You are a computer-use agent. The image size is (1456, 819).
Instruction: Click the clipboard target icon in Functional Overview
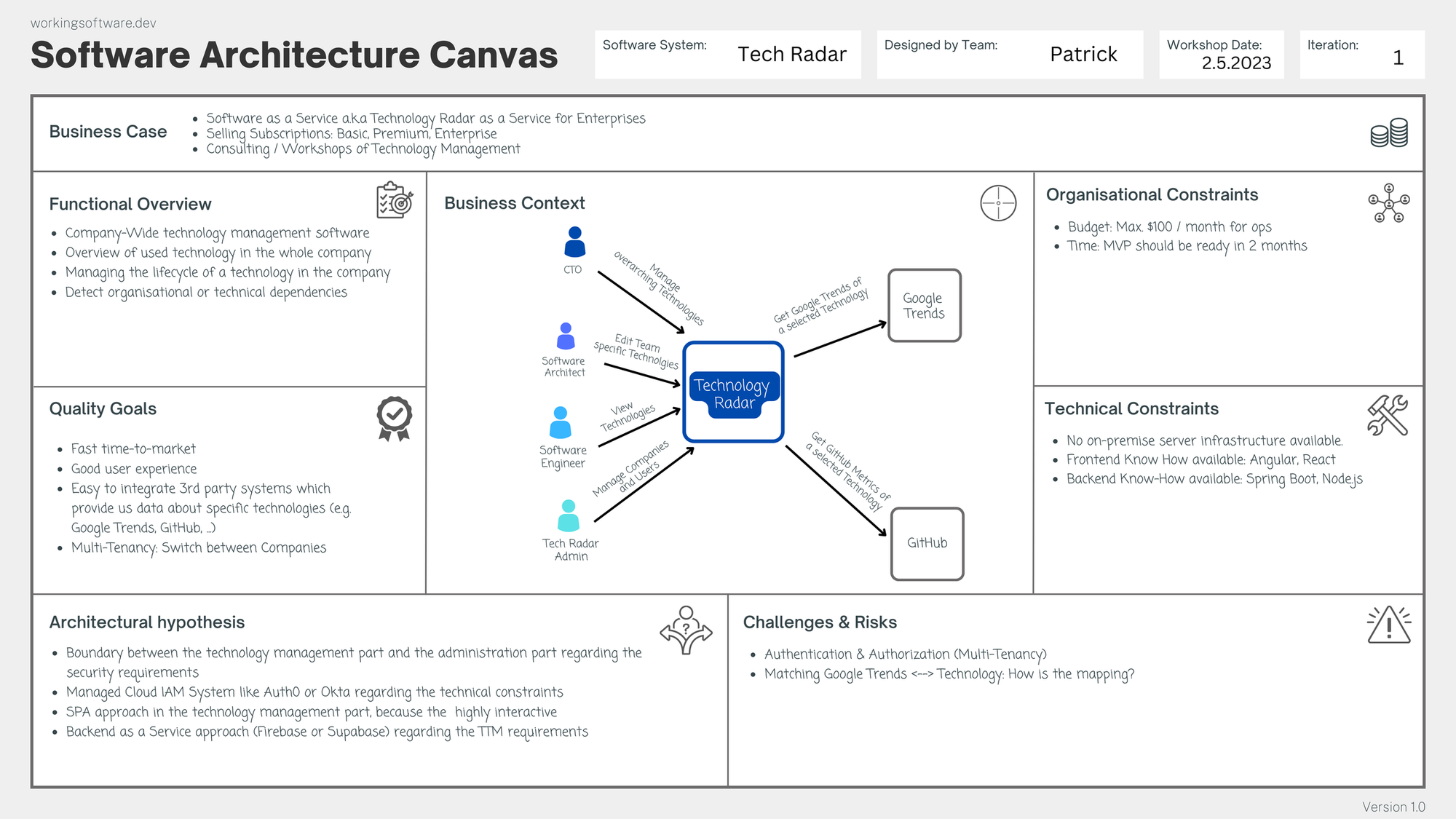tap(395, 200)
